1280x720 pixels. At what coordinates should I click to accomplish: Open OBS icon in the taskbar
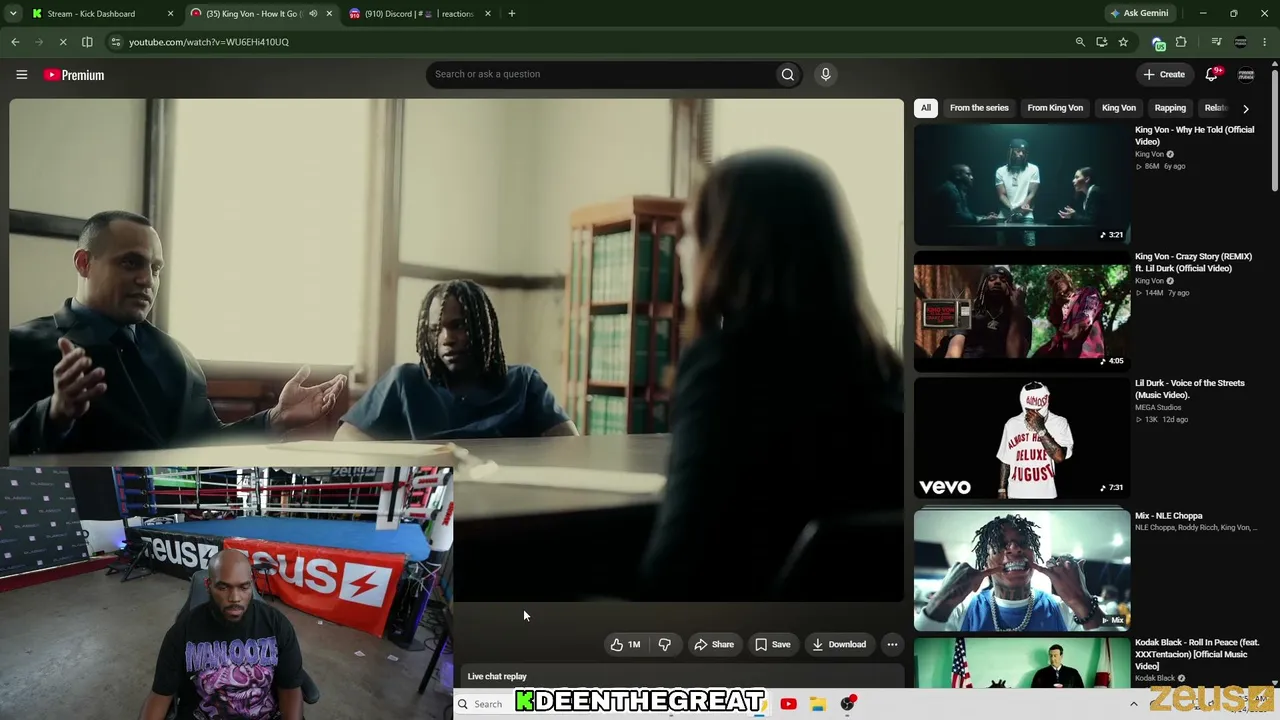(848, 704)
